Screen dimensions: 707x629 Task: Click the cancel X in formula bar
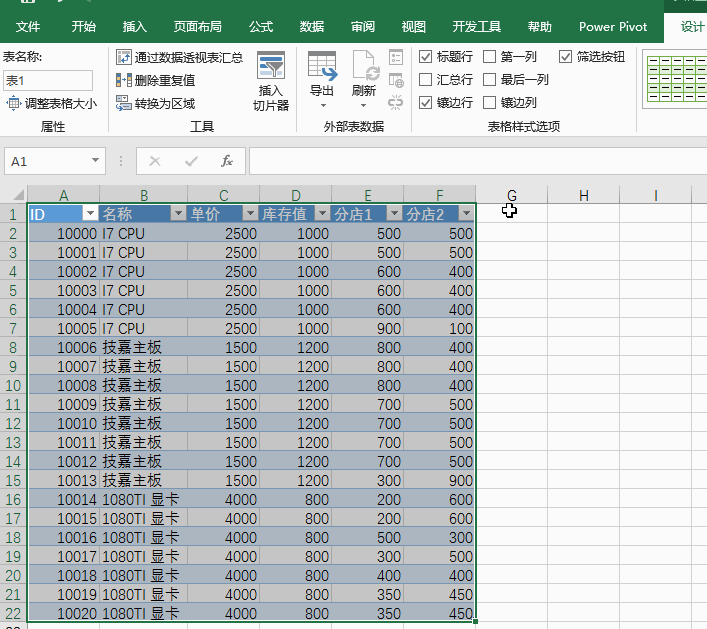tap(155, 161)
